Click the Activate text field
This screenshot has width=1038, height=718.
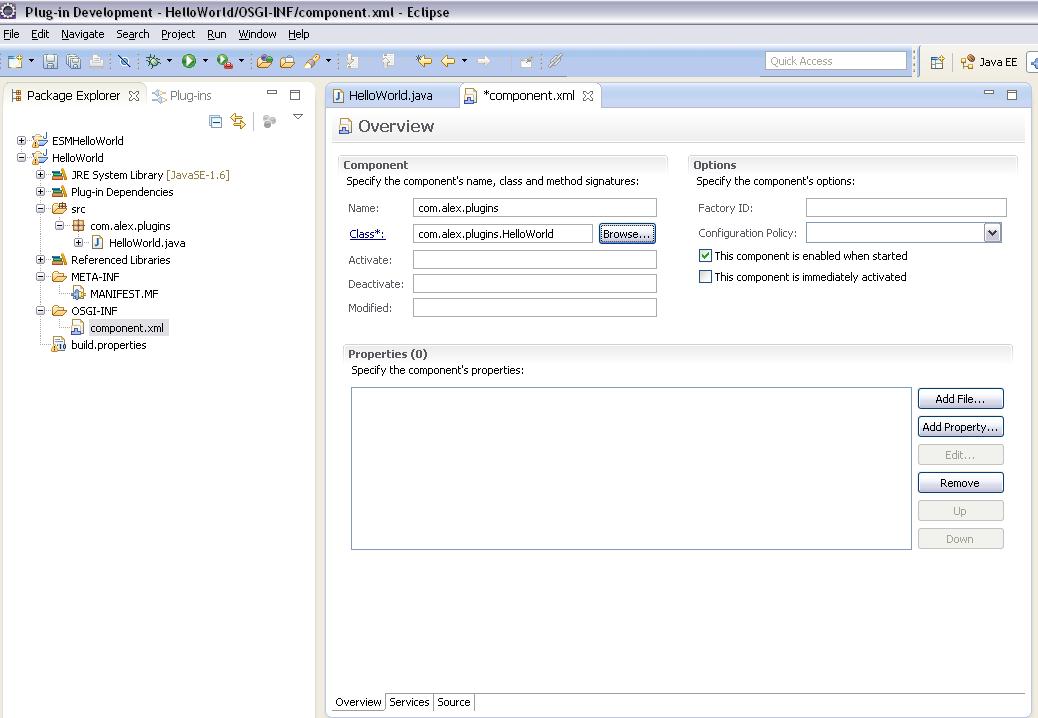point(535,259)
